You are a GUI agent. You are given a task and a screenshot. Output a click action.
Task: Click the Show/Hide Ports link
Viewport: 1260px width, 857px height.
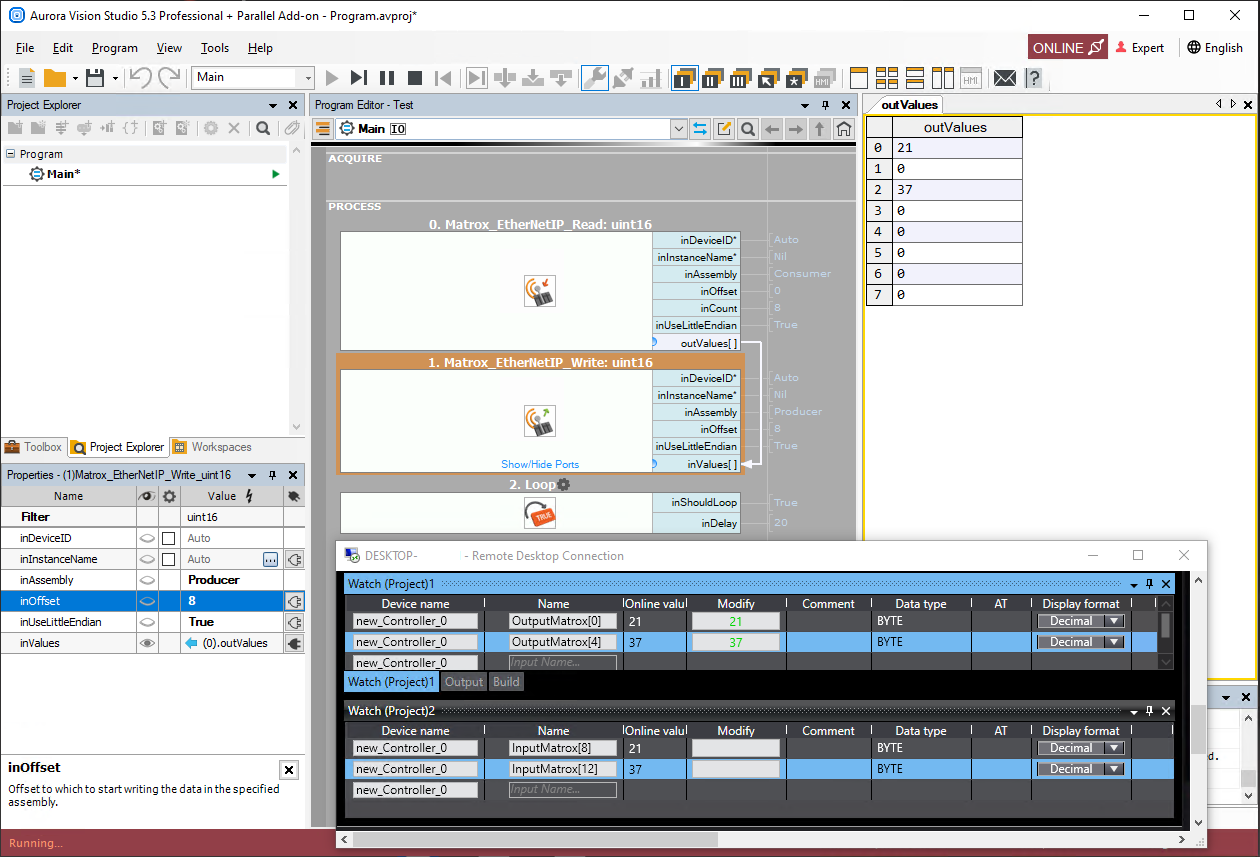tap(540, 464)
